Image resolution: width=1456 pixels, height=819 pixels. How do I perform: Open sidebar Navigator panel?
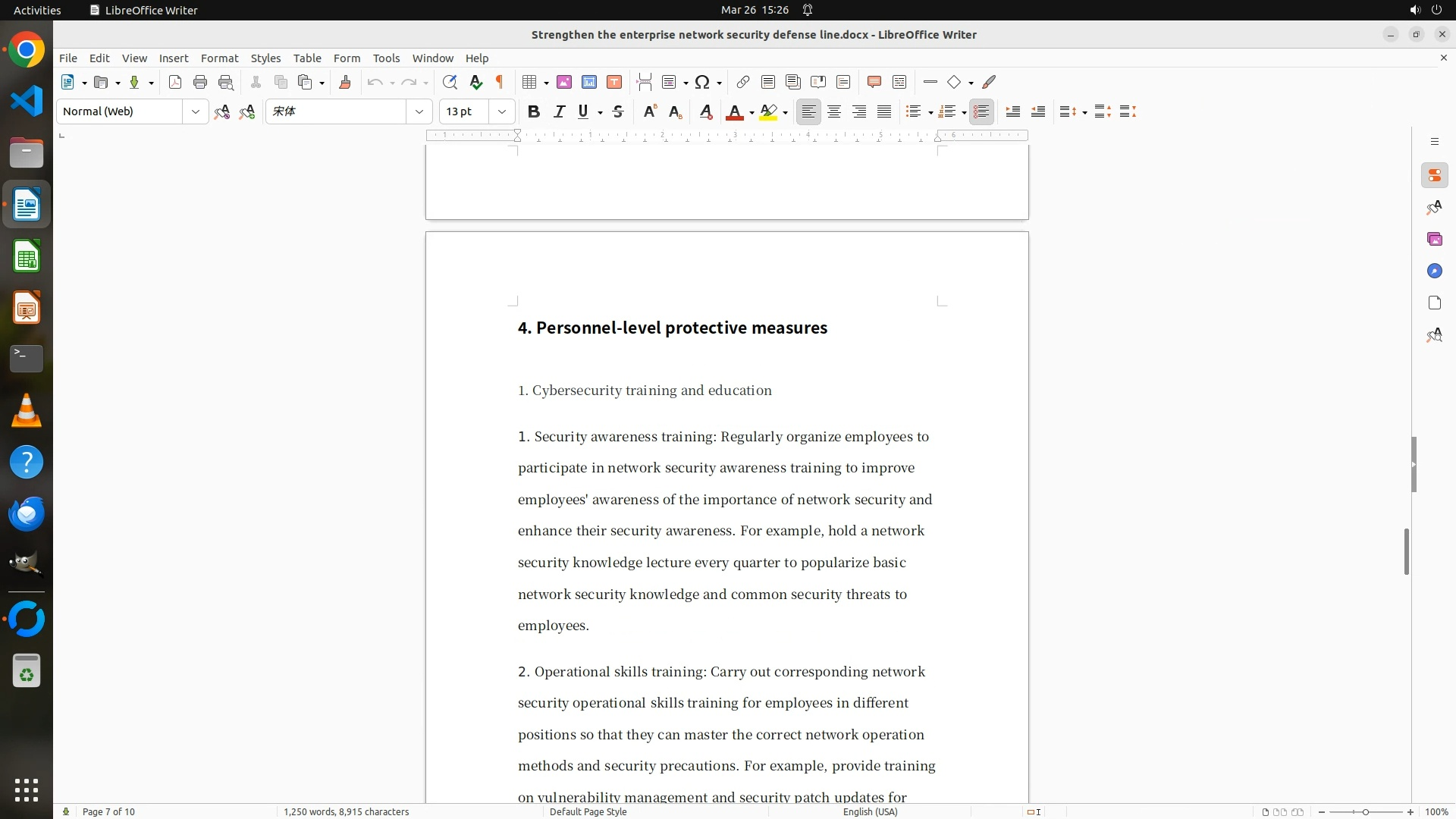pos(1434,271)
